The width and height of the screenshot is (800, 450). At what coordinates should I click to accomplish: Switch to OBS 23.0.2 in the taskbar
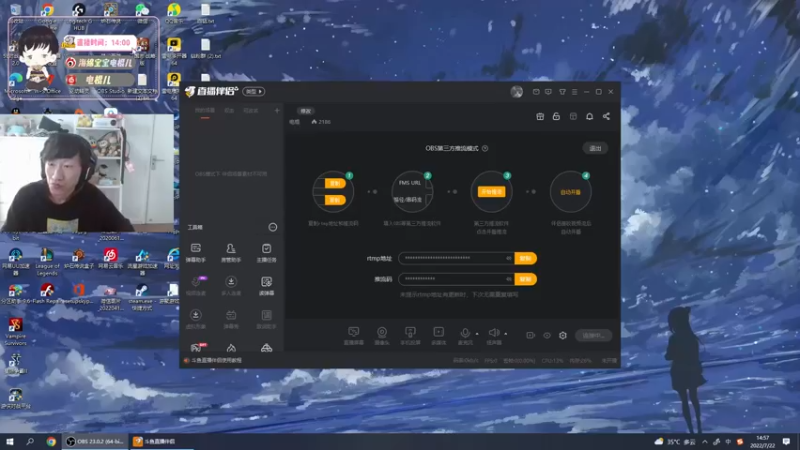[95, 441]
